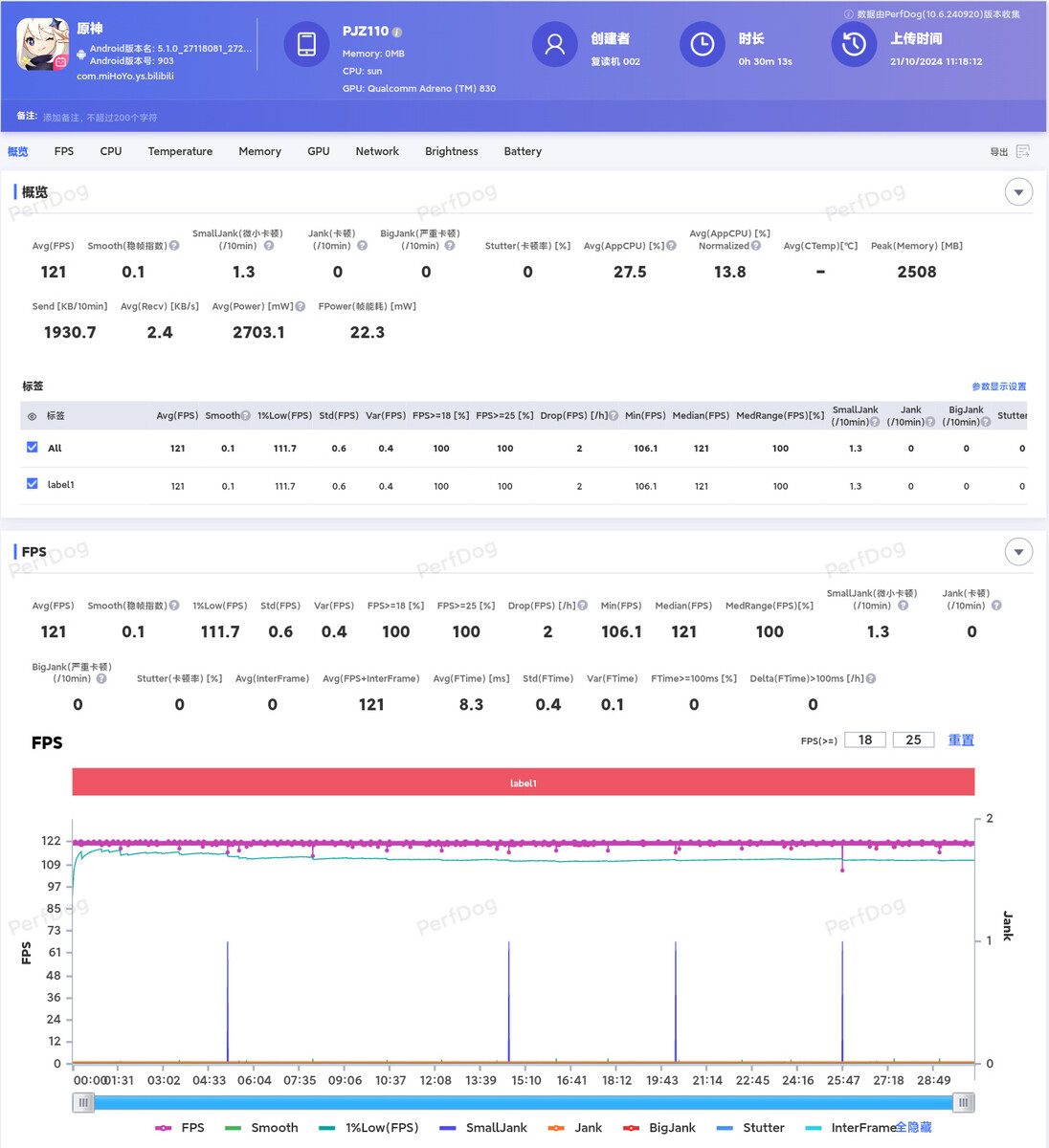Click help icon beside Jank in overview stats

coord(362,246)
